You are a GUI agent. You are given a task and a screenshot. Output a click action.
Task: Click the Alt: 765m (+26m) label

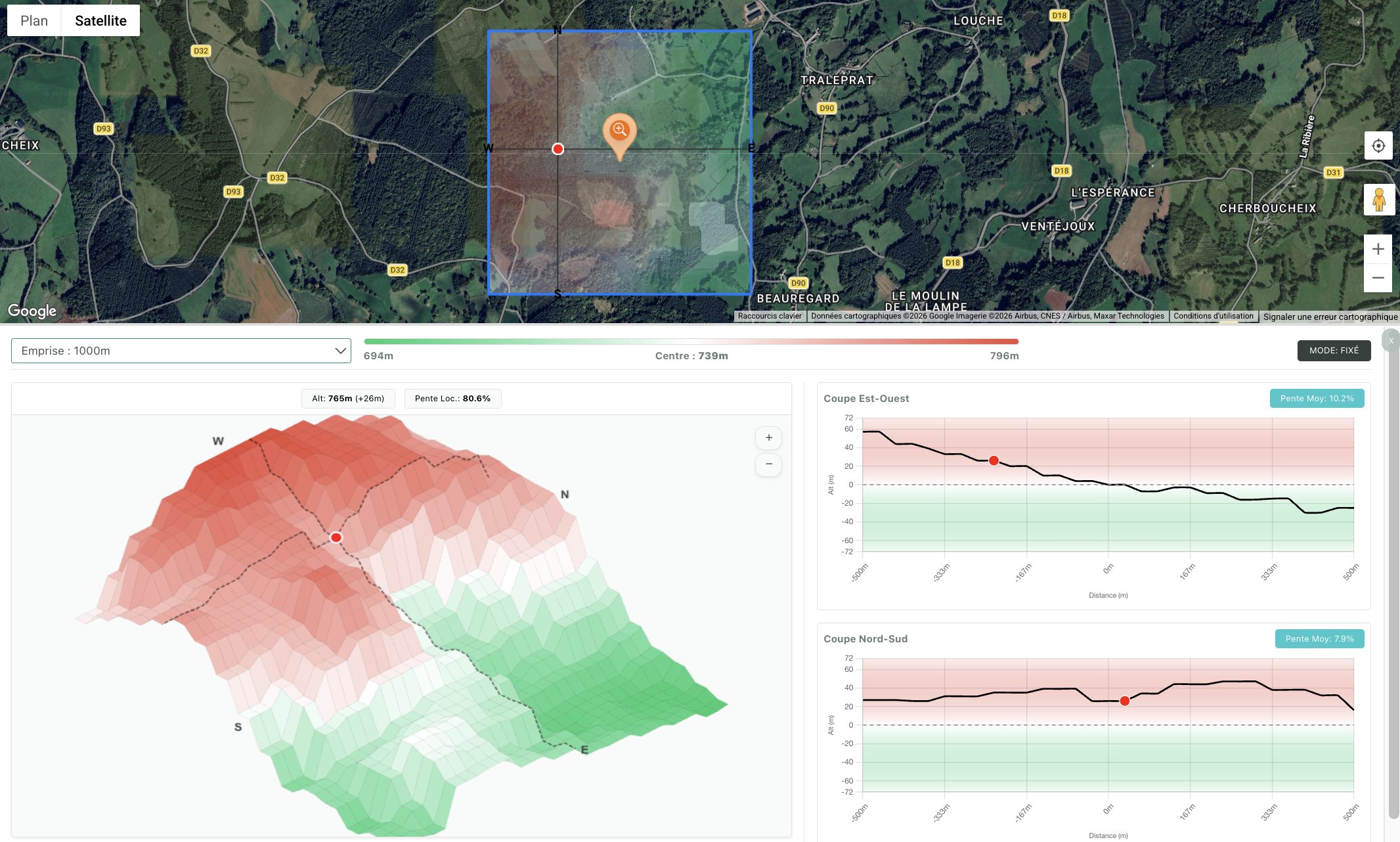pyautogui.click(x=348, y=399)
